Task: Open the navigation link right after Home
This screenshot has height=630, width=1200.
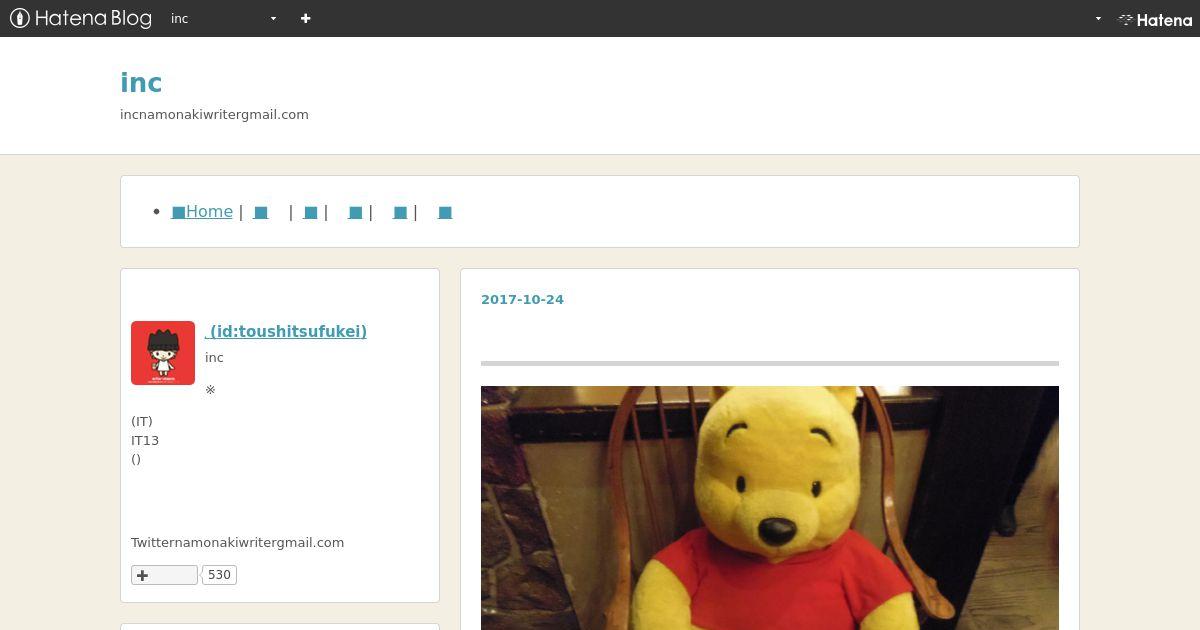Action: [261, 212]
